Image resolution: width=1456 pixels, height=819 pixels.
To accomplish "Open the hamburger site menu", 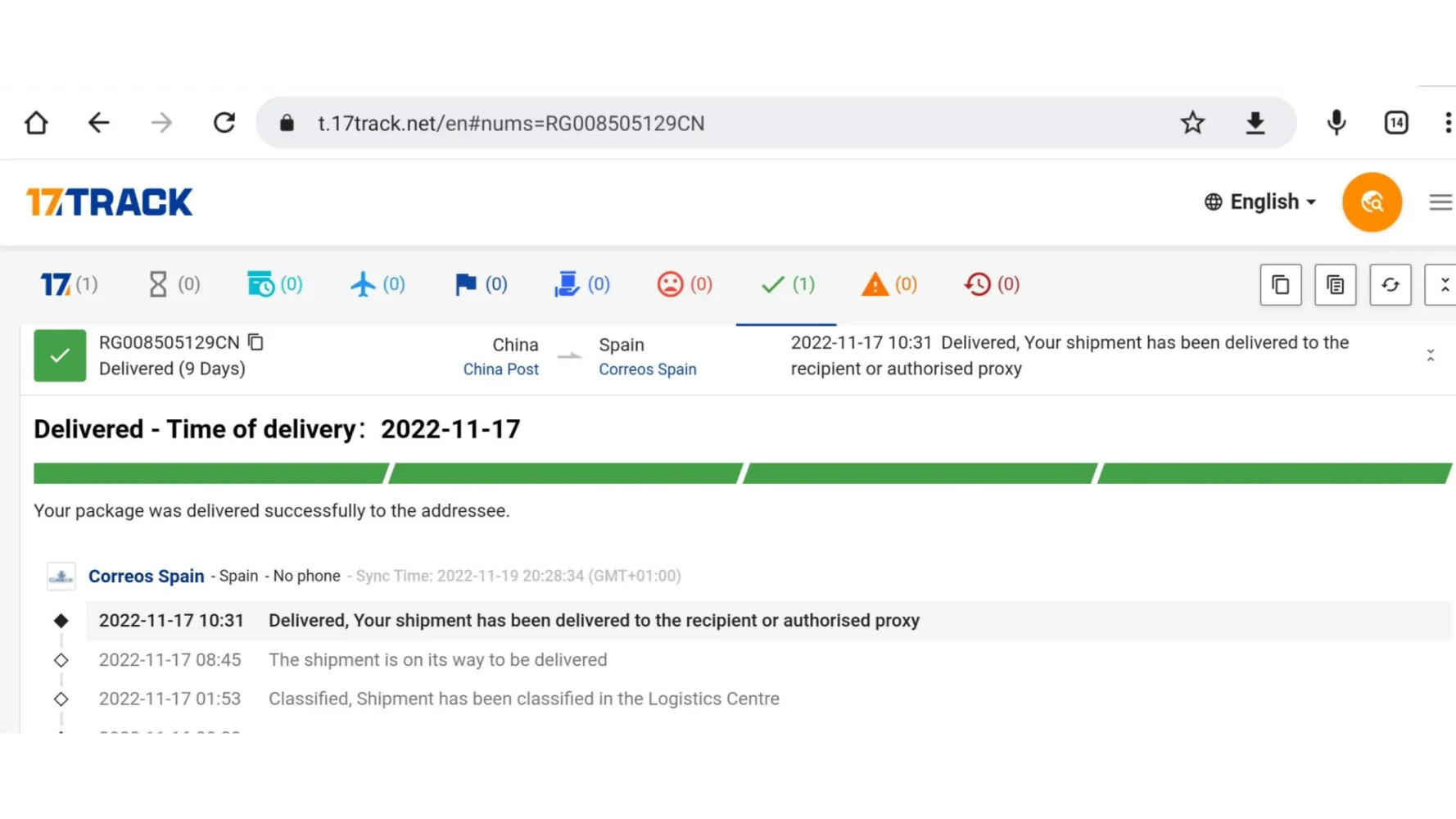I will tap(1440, 202).
